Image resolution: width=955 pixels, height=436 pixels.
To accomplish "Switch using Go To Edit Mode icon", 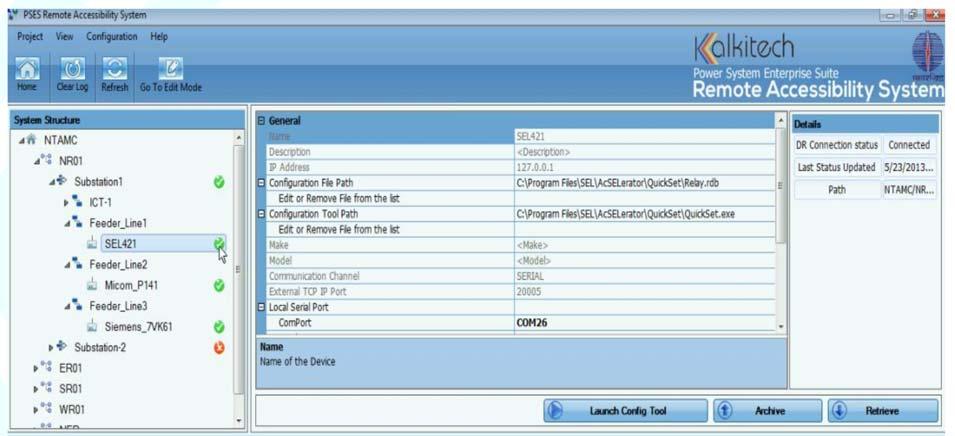I will [x=171, y=68].
